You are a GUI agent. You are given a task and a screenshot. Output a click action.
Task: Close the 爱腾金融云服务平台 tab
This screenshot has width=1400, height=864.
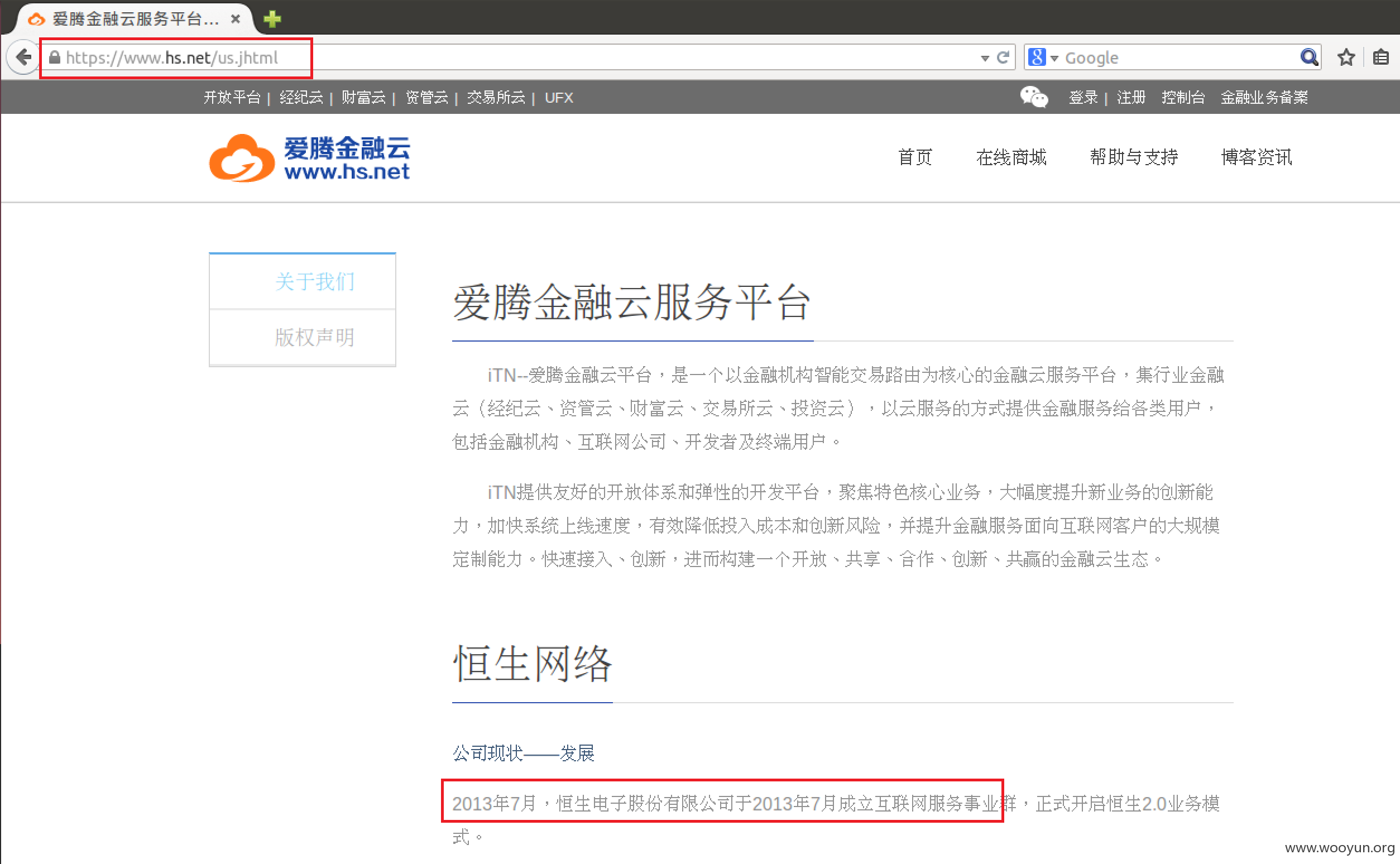(236, 19)
